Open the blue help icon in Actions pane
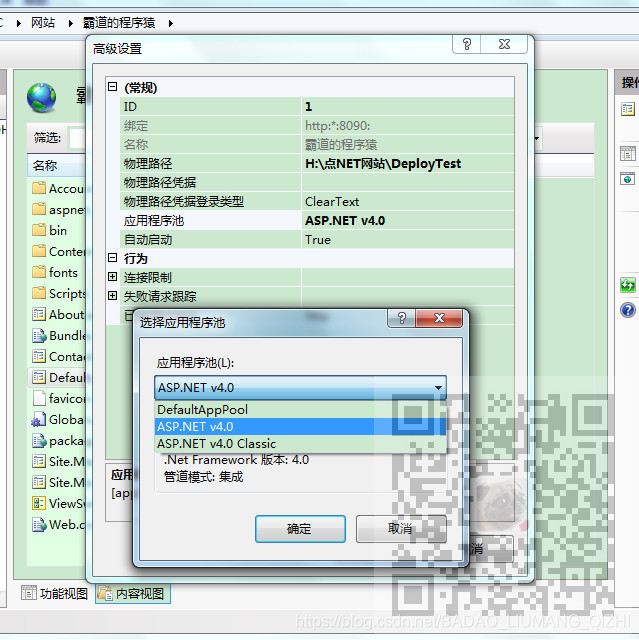The height and width of the screenshot is (640, 639). (x=628, y=310)
